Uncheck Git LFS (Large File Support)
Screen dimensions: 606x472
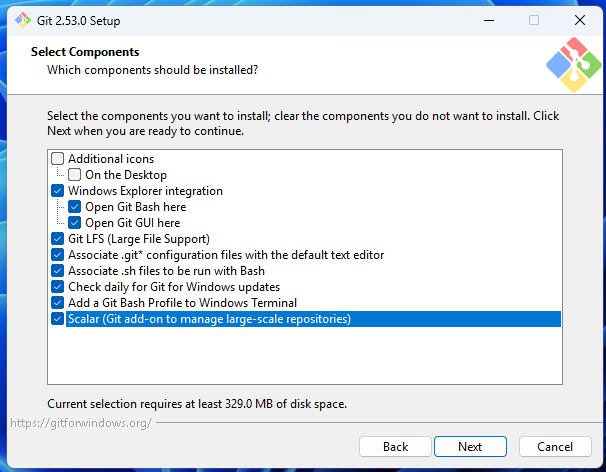point(57,239)
